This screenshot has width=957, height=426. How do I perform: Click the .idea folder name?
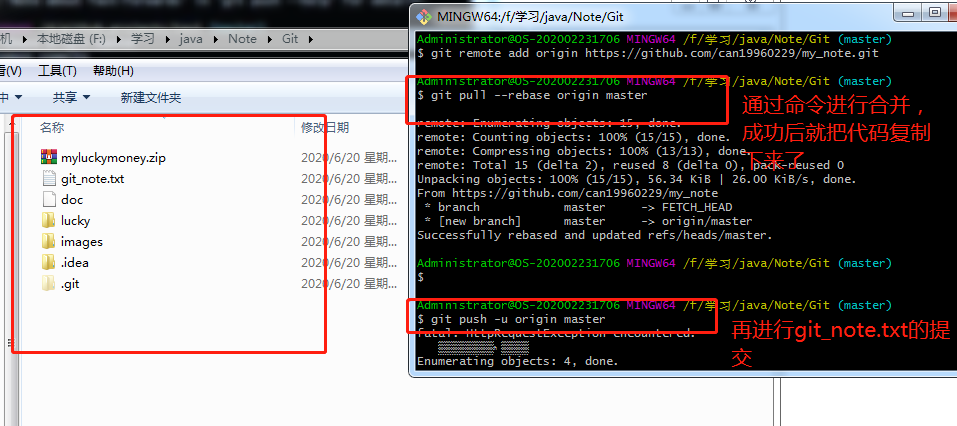click(74, 262)
